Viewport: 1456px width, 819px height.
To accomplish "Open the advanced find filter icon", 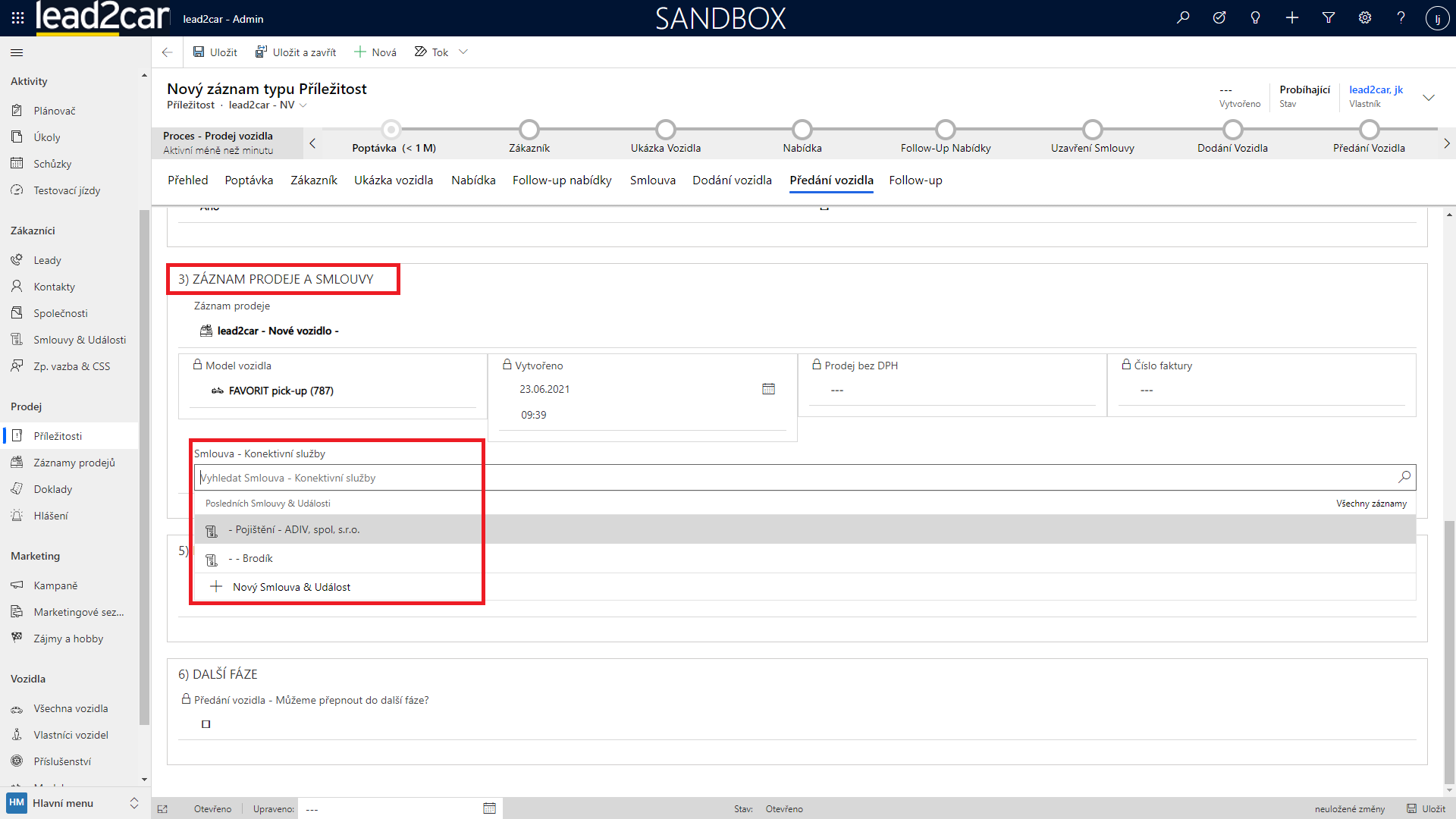I will point(1329,18).
